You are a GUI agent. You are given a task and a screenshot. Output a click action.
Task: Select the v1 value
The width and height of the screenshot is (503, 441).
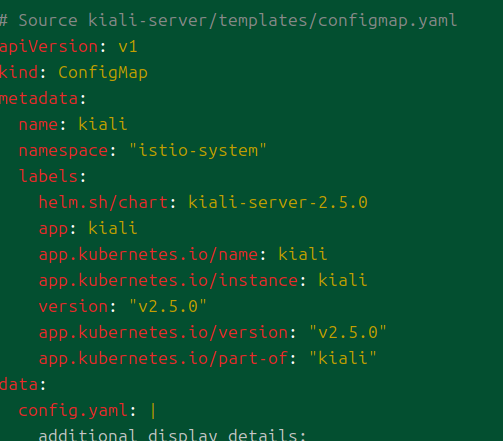128,47
